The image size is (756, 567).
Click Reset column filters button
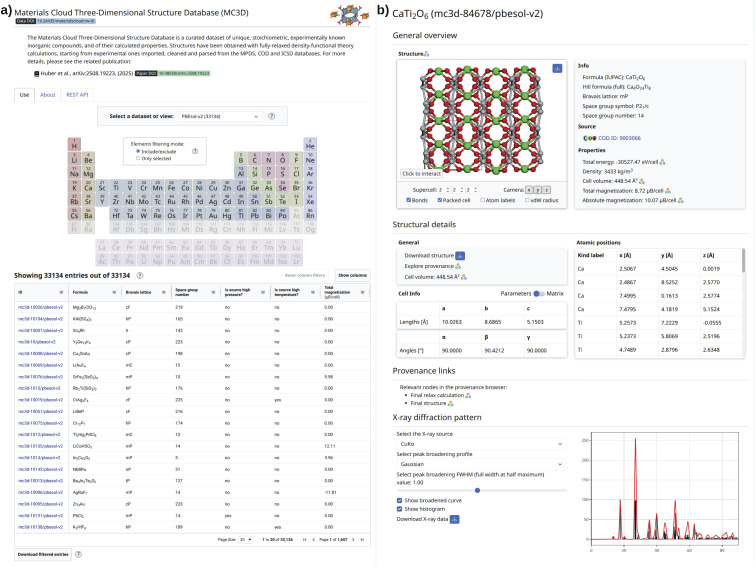click(305, 275)
